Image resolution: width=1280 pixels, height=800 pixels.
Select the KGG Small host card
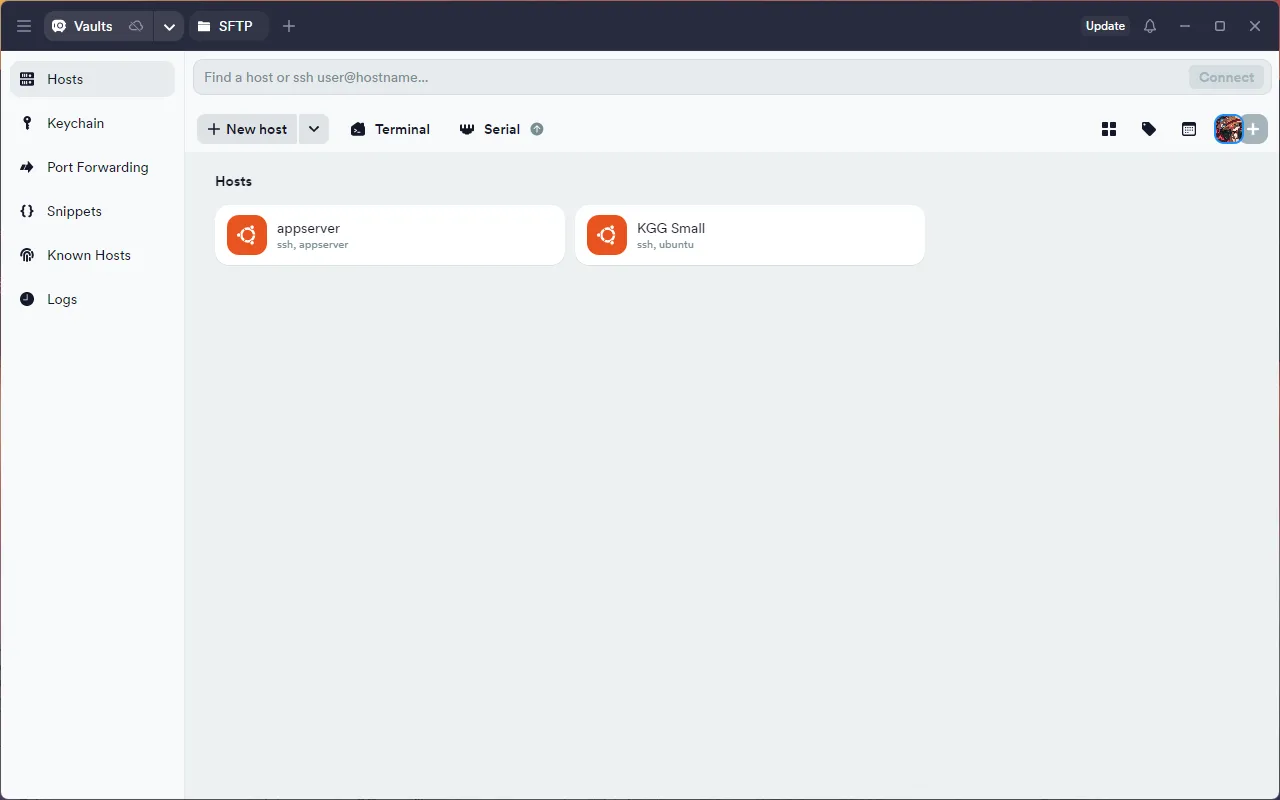pos(750,235)
